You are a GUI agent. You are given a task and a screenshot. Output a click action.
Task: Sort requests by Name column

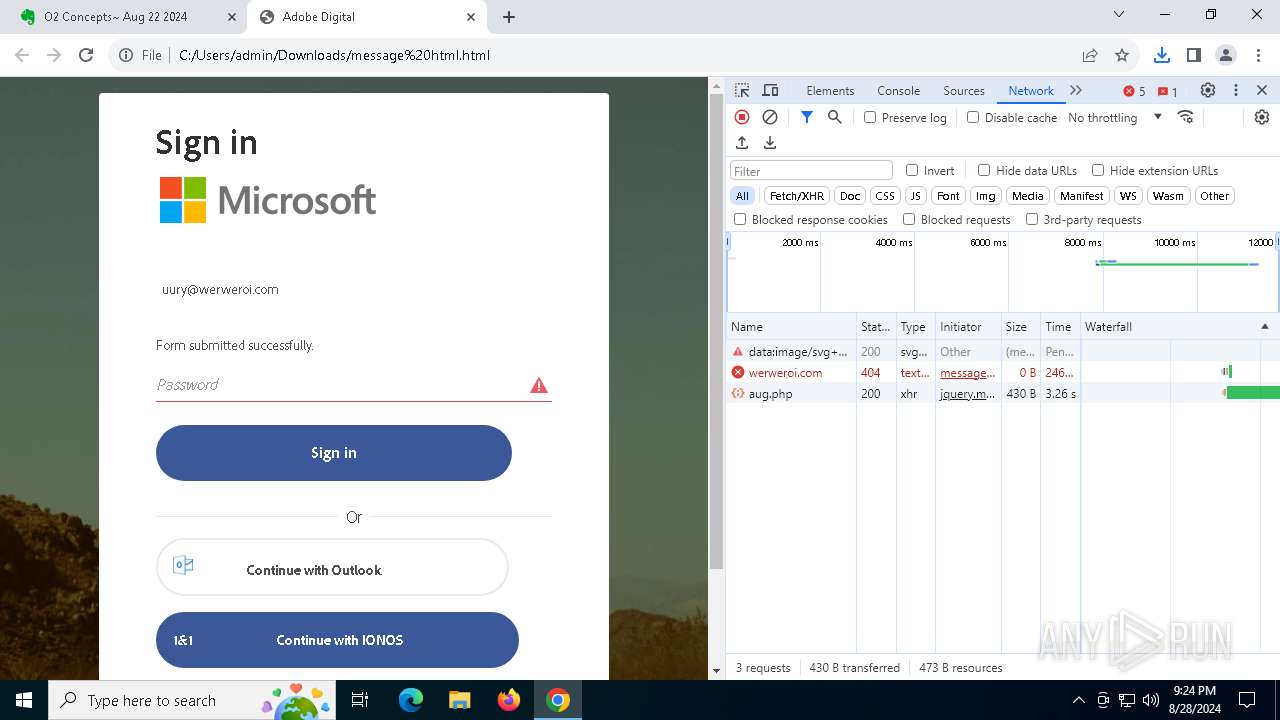(x=791, y=327)
